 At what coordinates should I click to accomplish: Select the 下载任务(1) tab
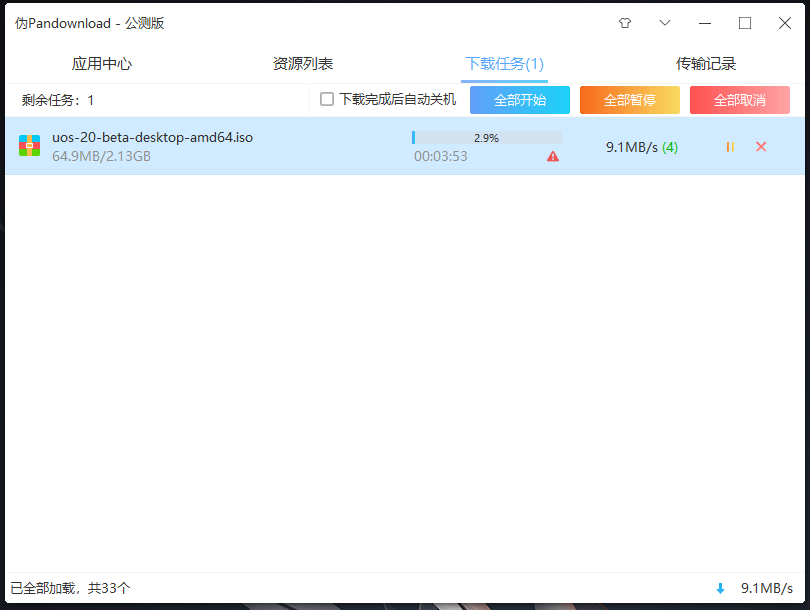(504, 64)
